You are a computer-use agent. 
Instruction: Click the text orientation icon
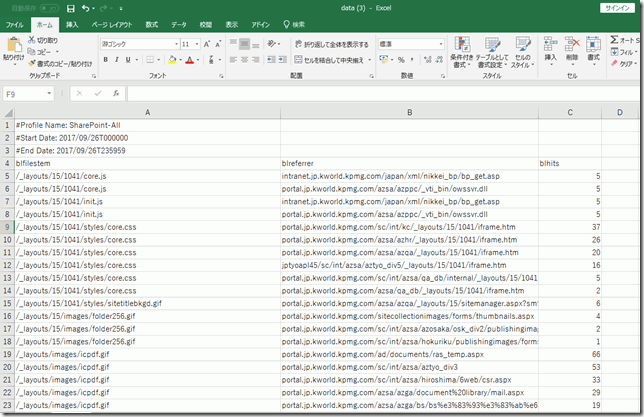pos(272,44)
